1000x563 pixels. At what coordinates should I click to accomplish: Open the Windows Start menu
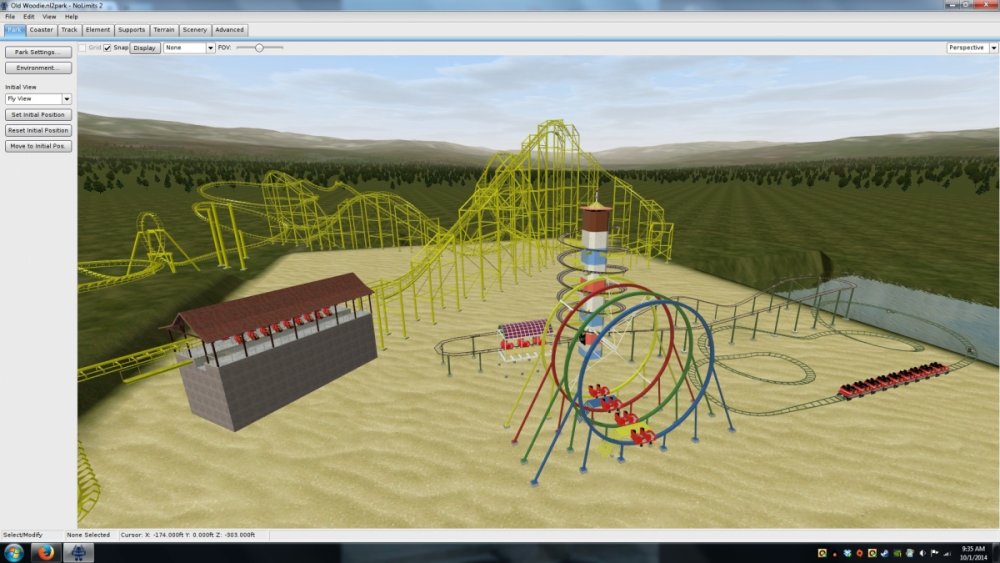pos(14,553)
